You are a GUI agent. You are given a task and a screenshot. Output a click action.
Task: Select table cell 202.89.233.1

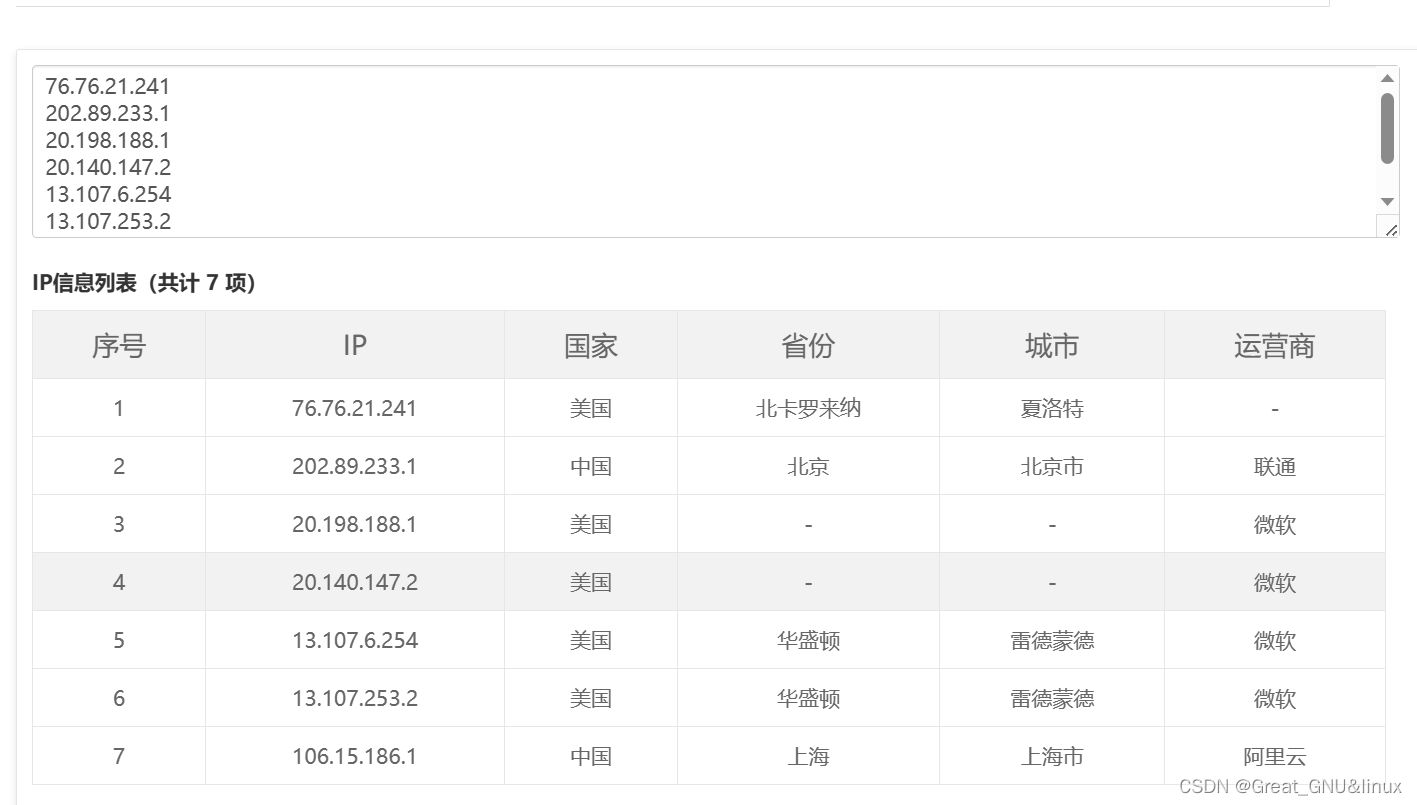pyautogui.click(x=355, y=466)
